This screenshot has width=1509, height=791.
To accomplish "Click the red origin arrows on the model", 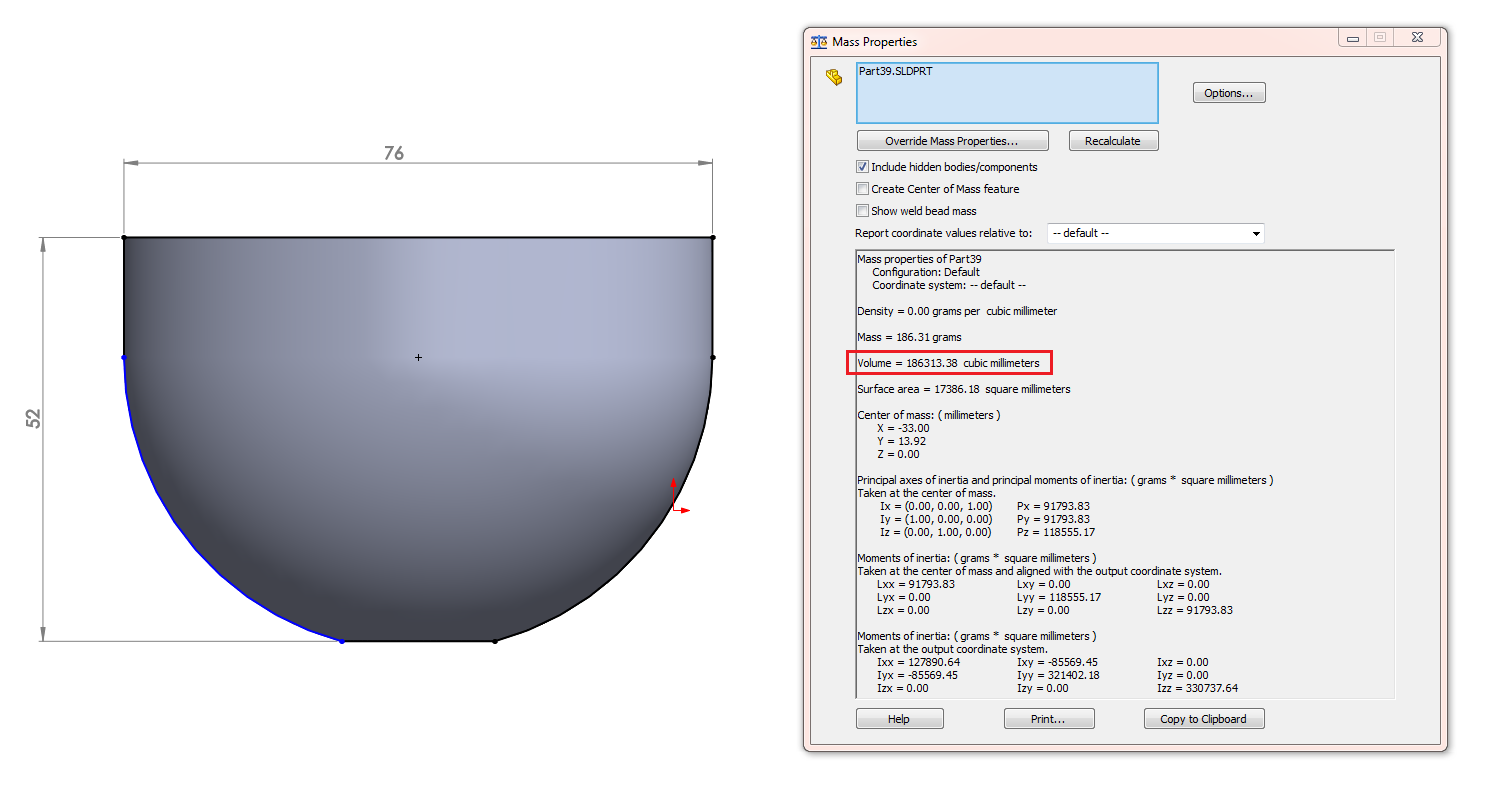I will click(679, 498).
